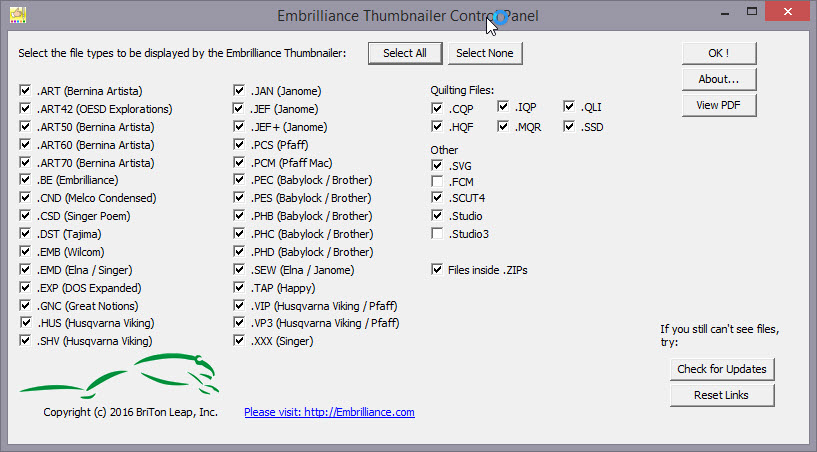Open the About... dialog
This screenshot has width=817, height=452.
point(719,79)
